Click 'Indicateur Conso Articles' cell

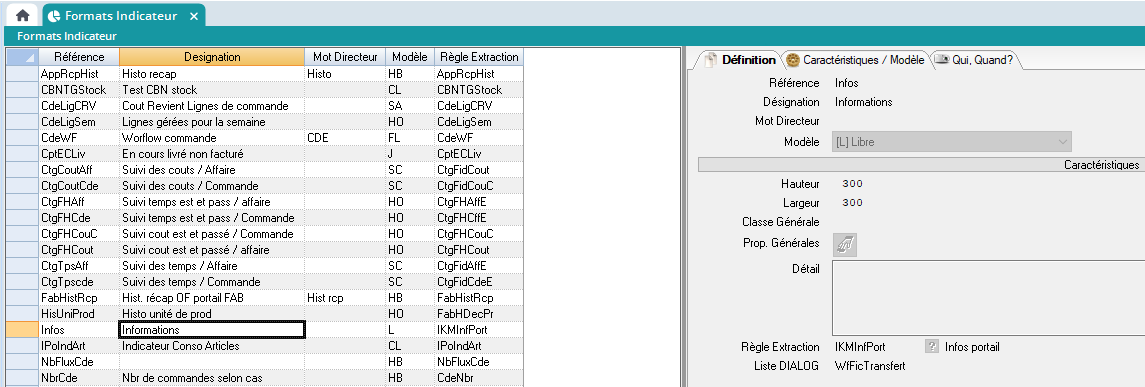tap(212, 345)
